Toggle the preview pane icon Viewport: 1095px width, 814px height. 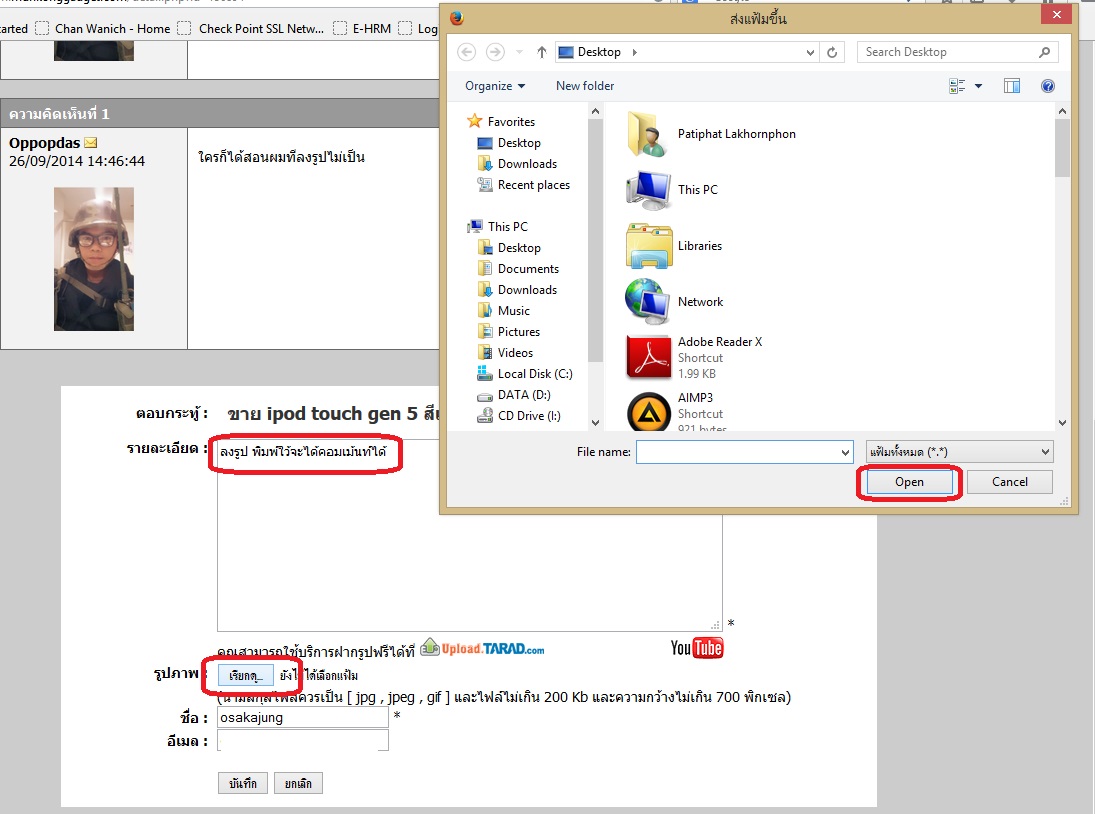[1012, 86]
